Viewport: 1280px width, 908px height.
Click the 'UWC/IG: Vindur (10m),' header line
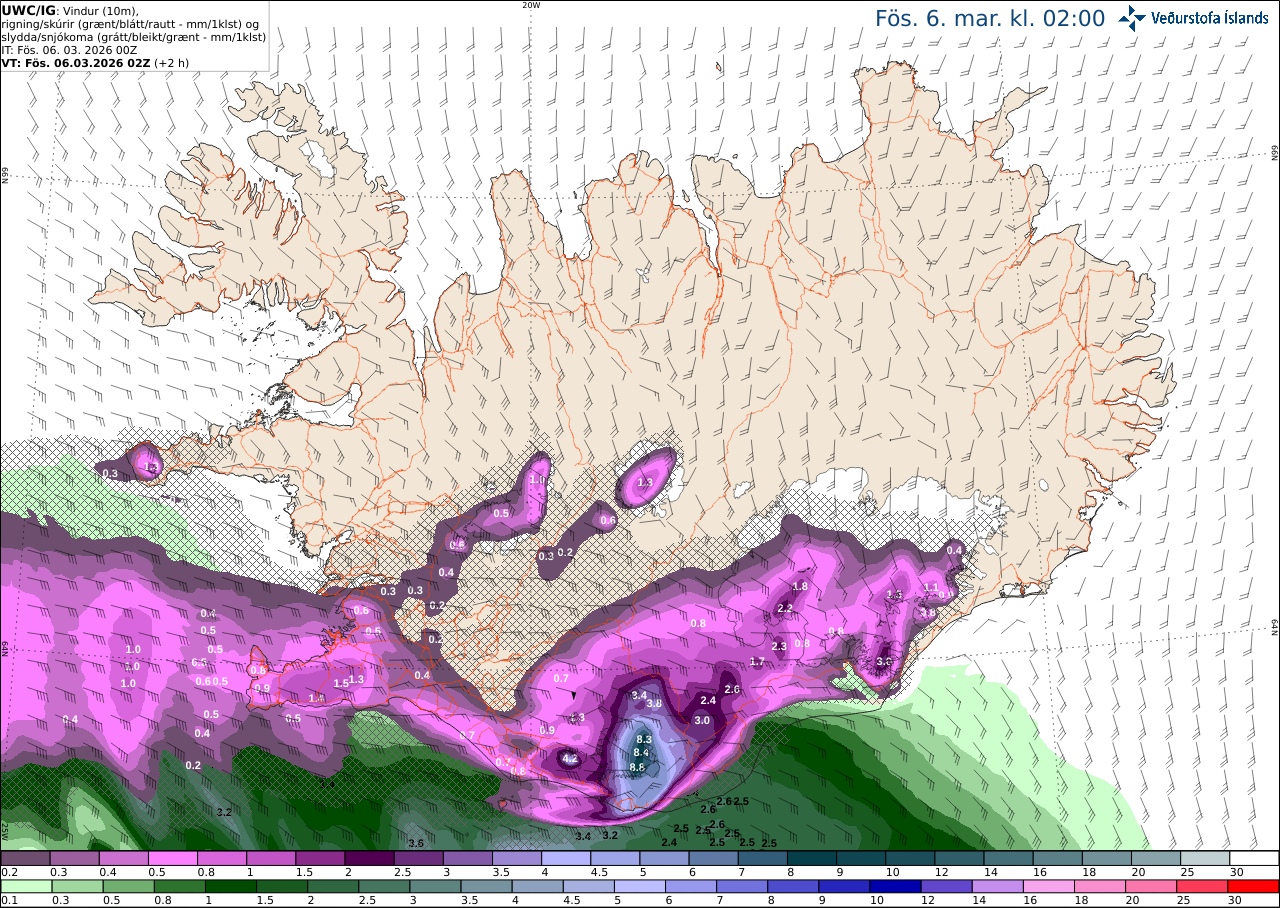point(71,10)
